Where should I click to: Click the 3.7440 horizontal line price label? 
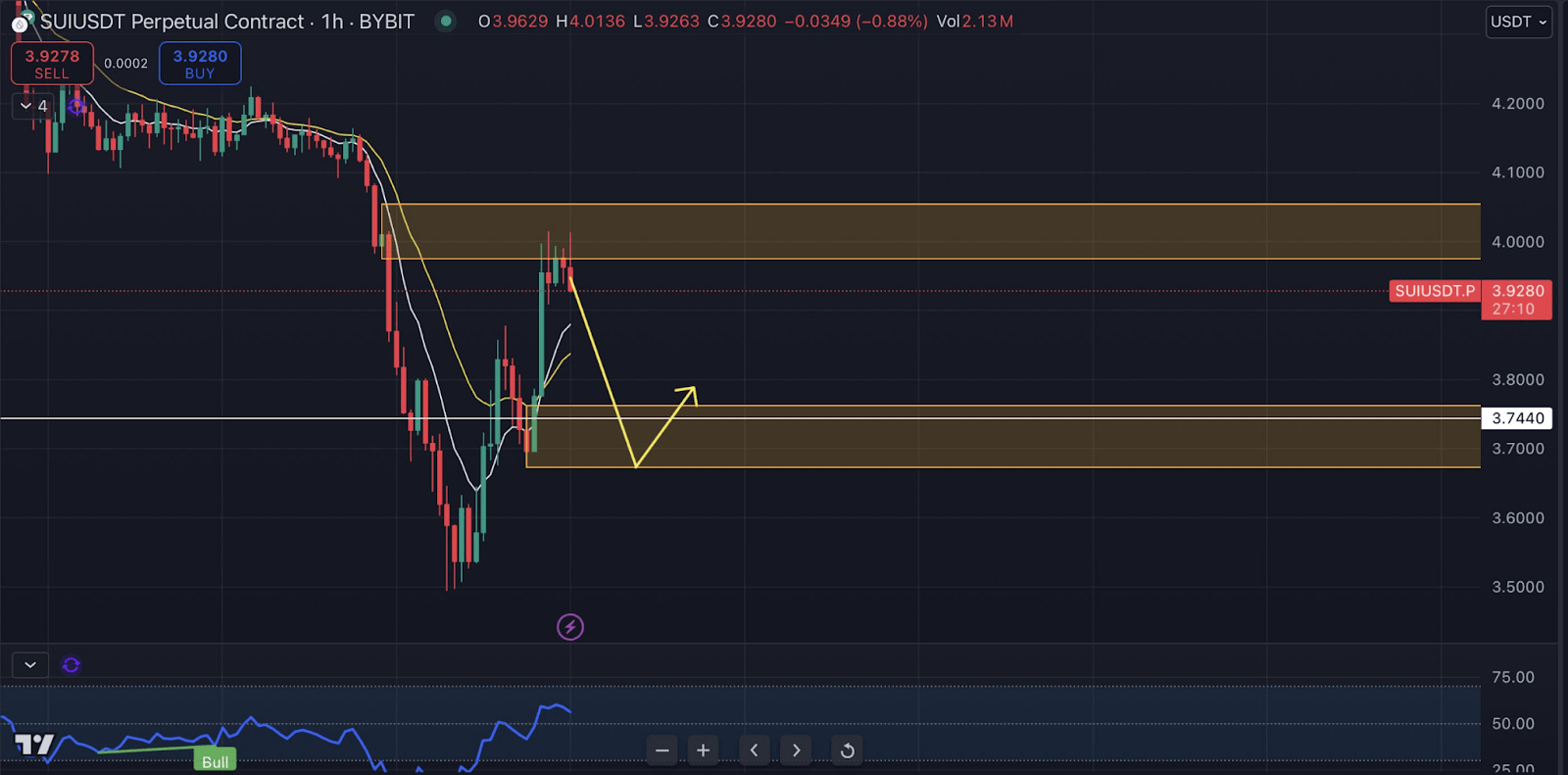[1517, 418]
